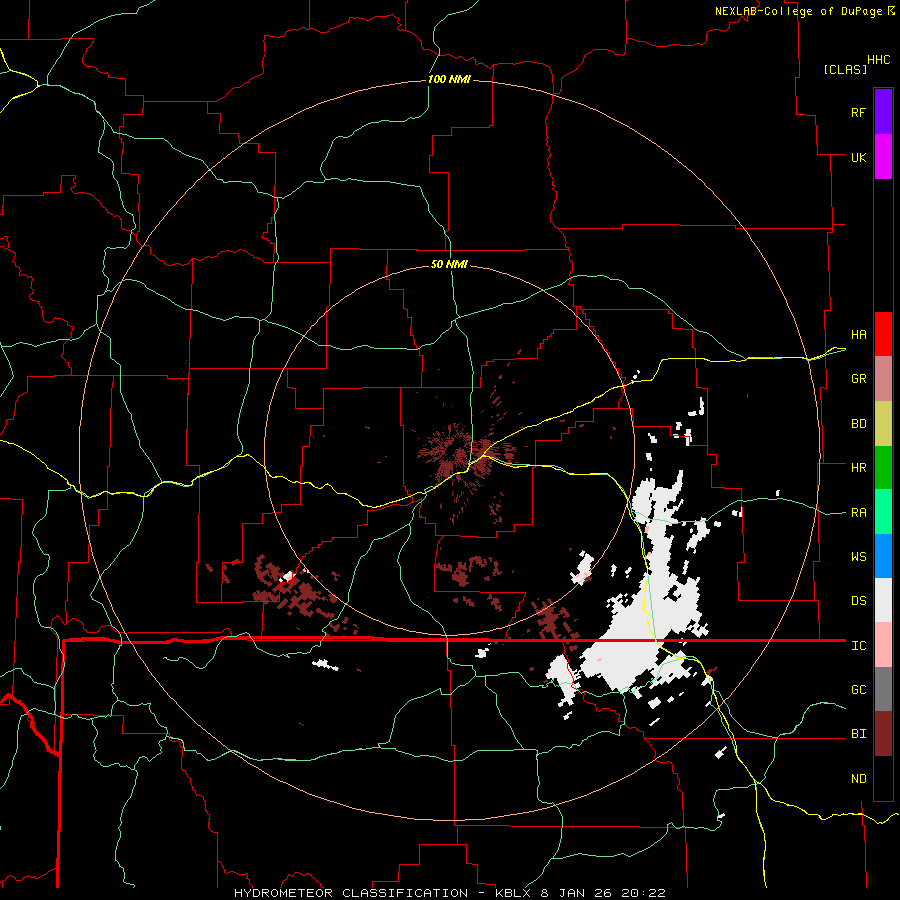The height and width of the screenshot is (900, 900).
Task: Click the HR legend label
Action: pyautogui.click(x=858, y=468)
